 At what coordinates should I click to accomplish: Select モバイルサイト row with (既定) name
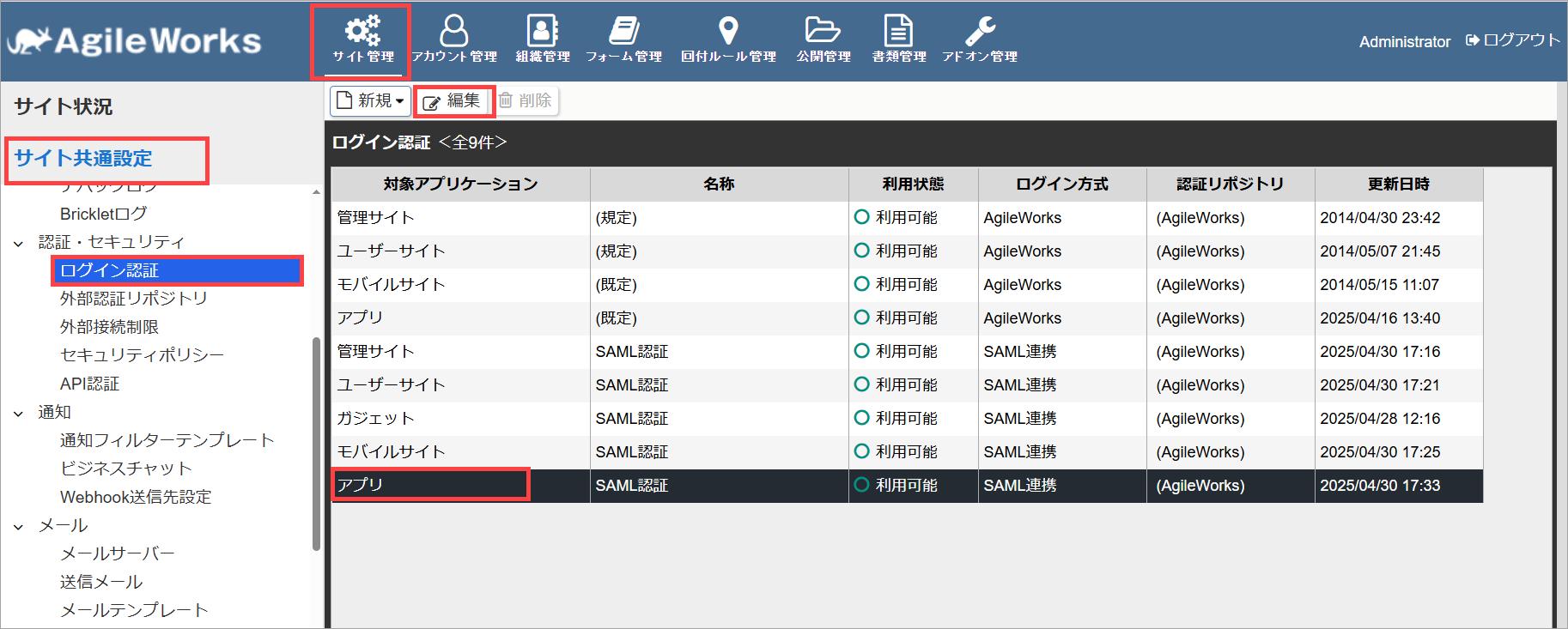click(x=908, y=285)
